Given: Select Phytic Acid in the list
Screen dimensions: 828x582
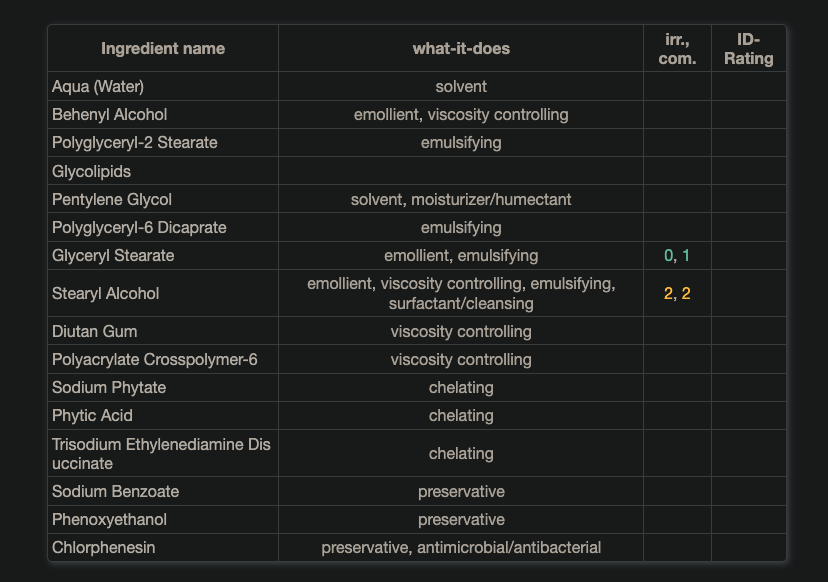Looking at the screenshot, I should pyautogui.click(x=92, y=415).
